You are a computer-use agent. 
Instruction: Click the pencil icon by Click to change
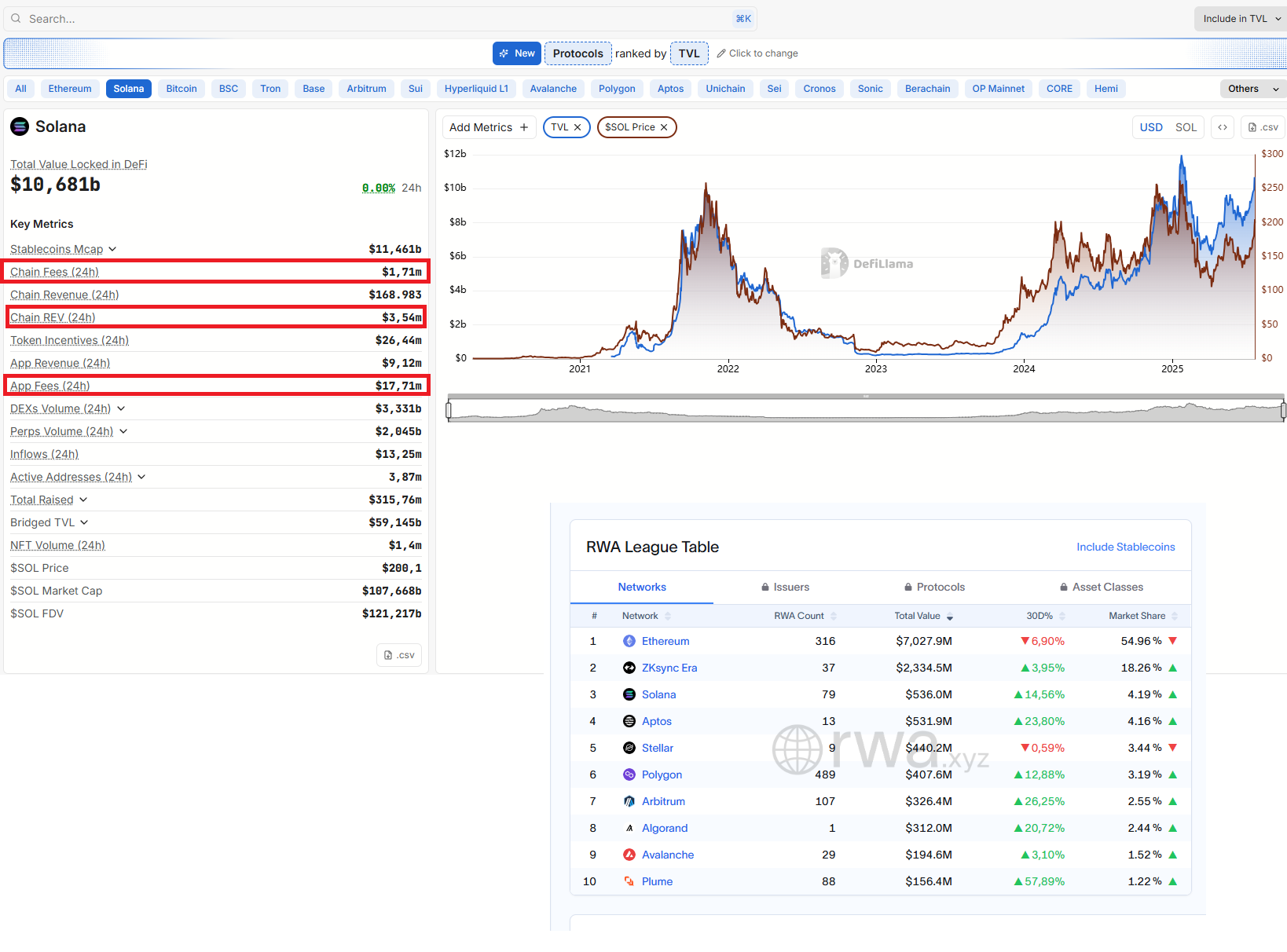(721, 53)
